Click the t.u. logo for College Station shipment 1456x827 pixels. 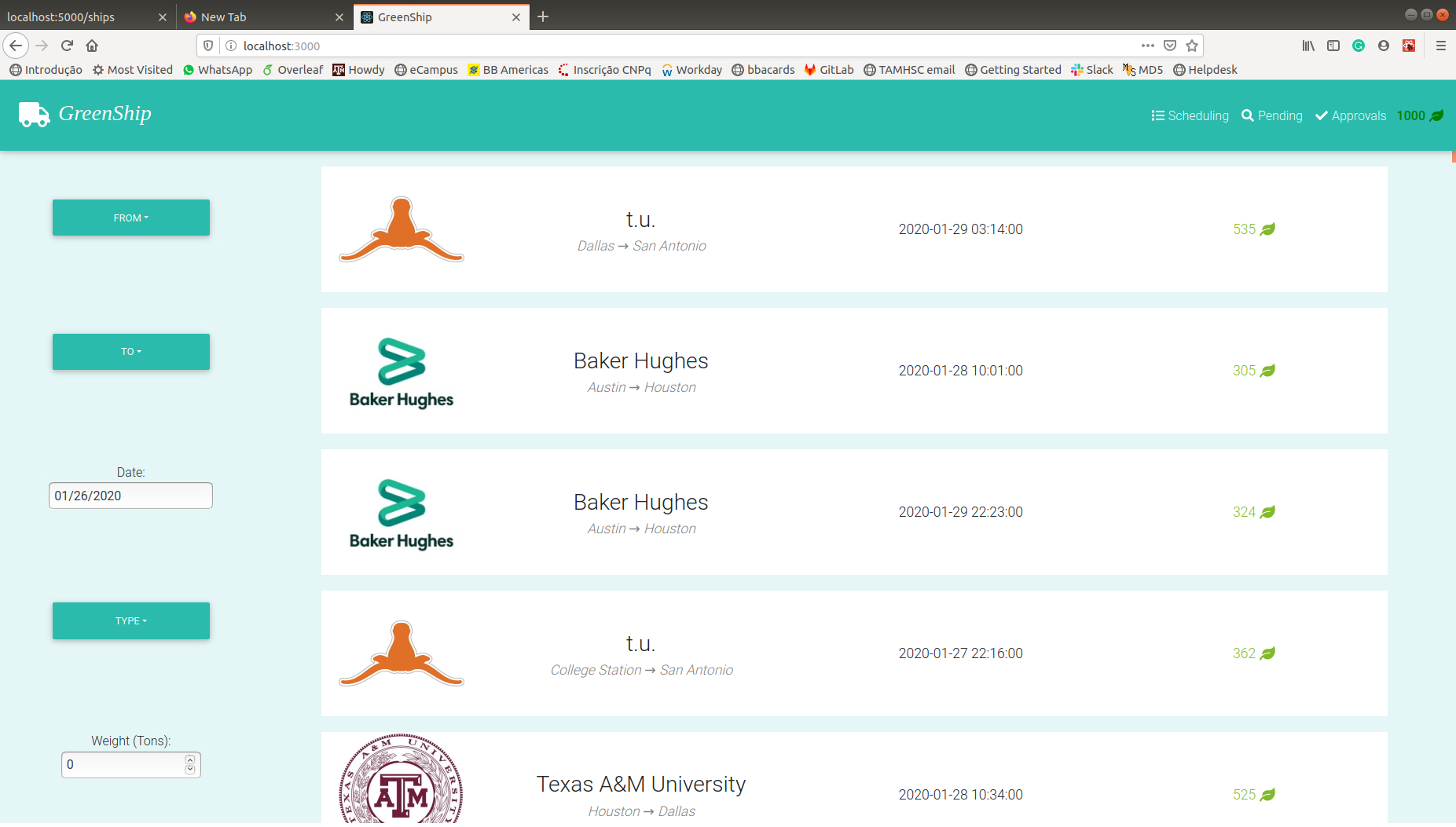401,653
